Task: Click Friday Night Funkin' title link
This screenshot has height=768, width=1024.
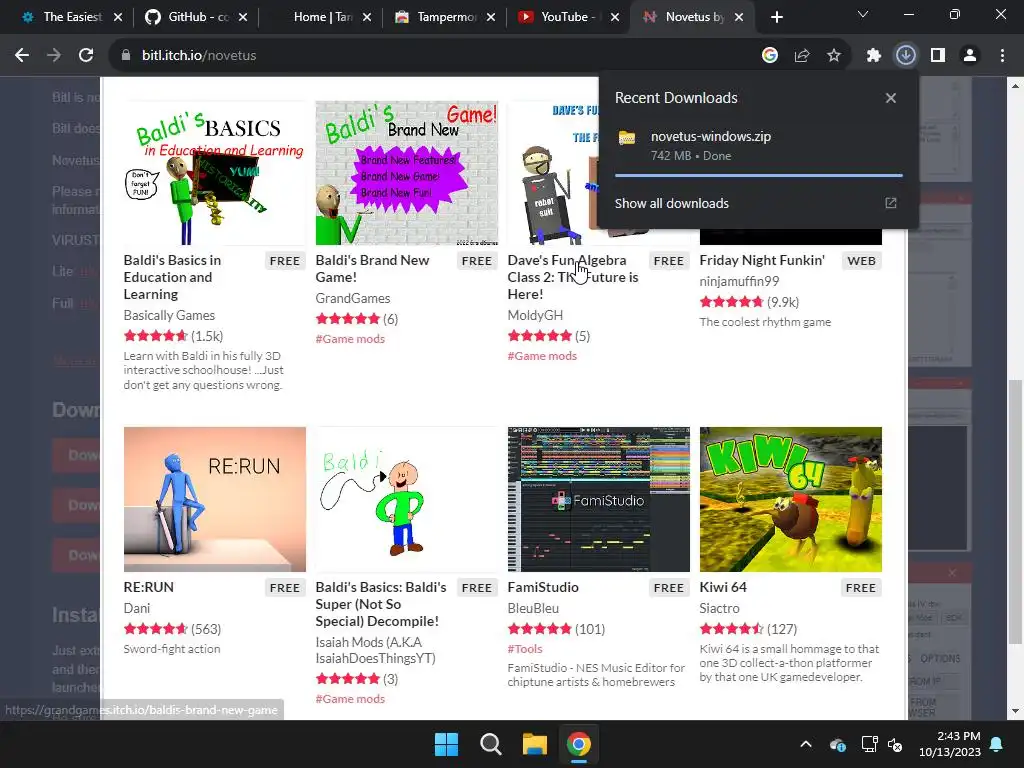Action: pos(762,260)
